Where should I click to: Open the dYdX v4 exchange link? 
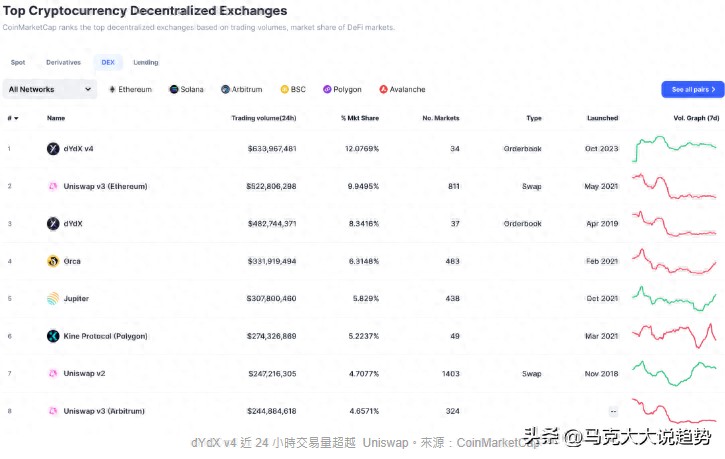click(78, 149)
